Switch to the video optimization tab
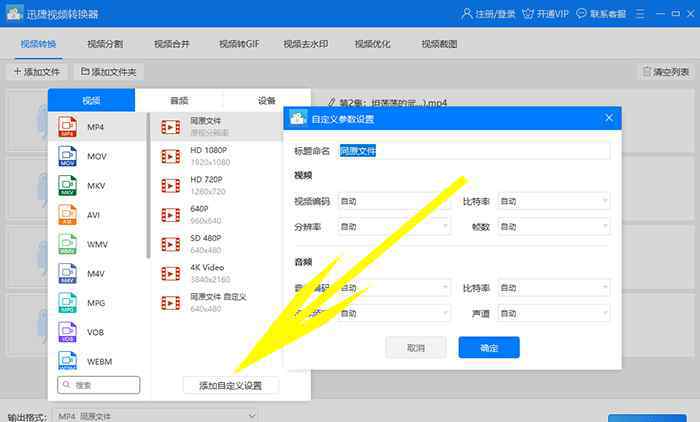Viewport: 700px width, 422px height. coord(372,44)
